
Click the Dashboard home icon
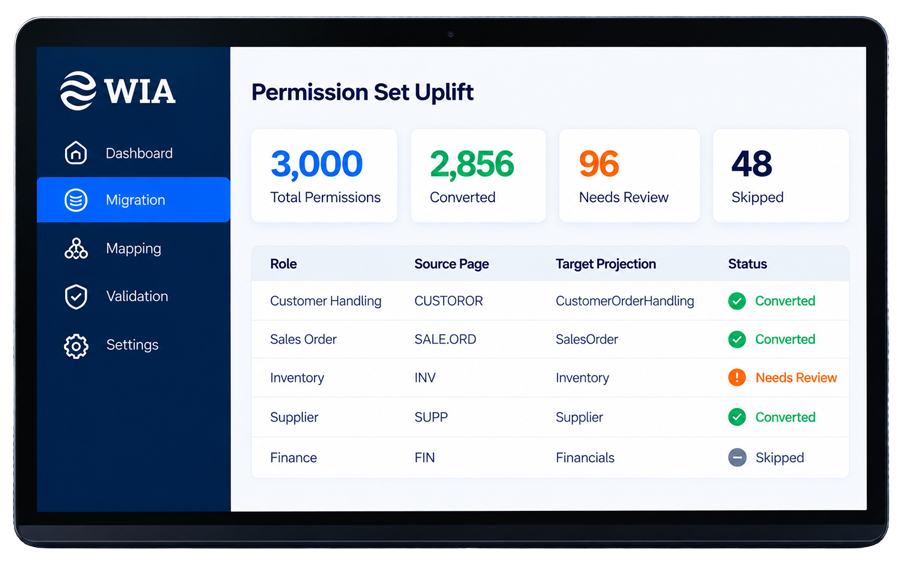pos(76,153)
